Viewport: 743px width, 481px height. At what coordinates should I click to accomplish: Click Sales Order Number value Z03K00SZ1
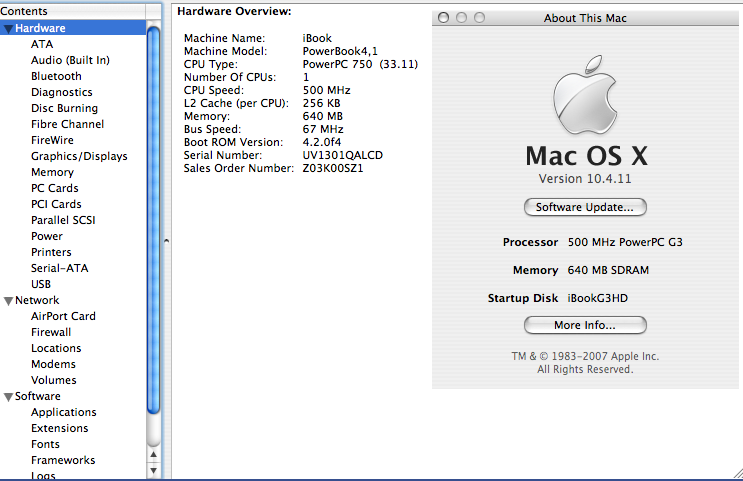pyautogui.click(x=333, y=168)
